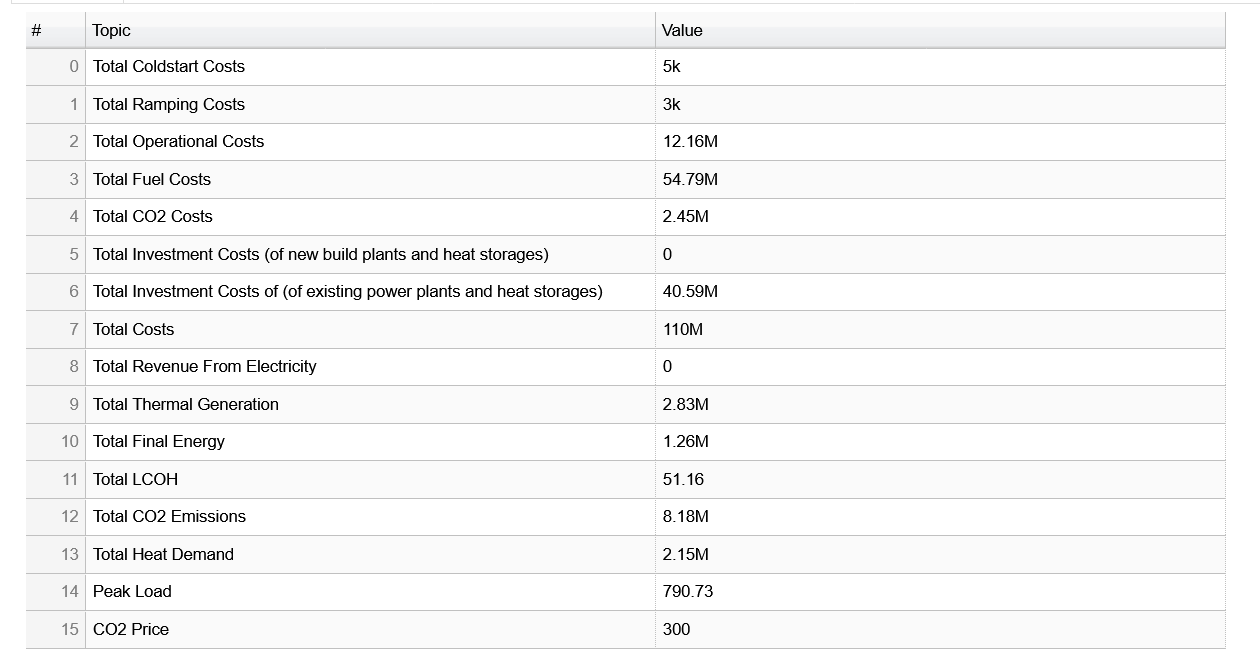Select the Total CO2 Costs cell
Viewport: 1260px width, 669px height.
pyautogui.click(x=370, y=217)
